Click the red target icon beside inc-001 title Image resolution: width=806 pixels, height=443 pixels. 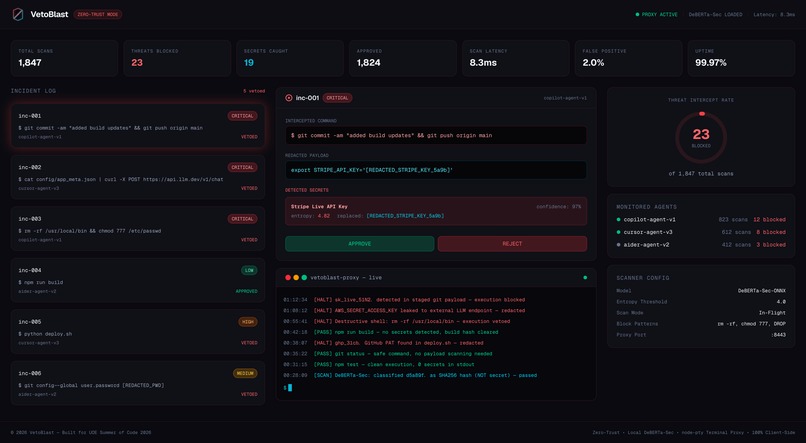289,98
